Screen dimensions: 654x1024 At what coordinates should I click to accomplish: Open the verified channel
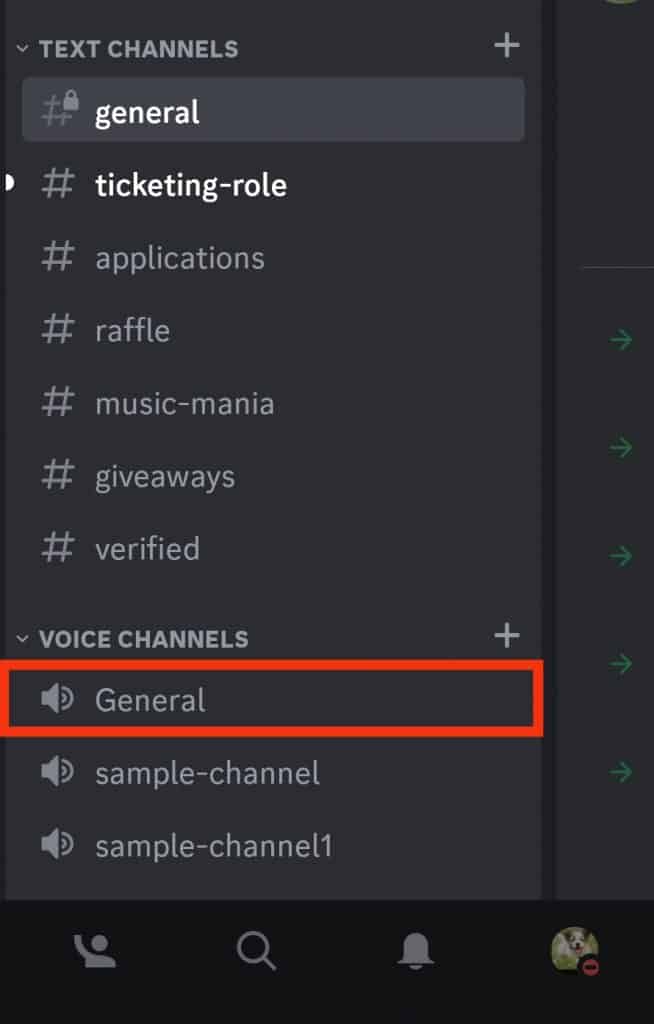click(x=148, y=548)
